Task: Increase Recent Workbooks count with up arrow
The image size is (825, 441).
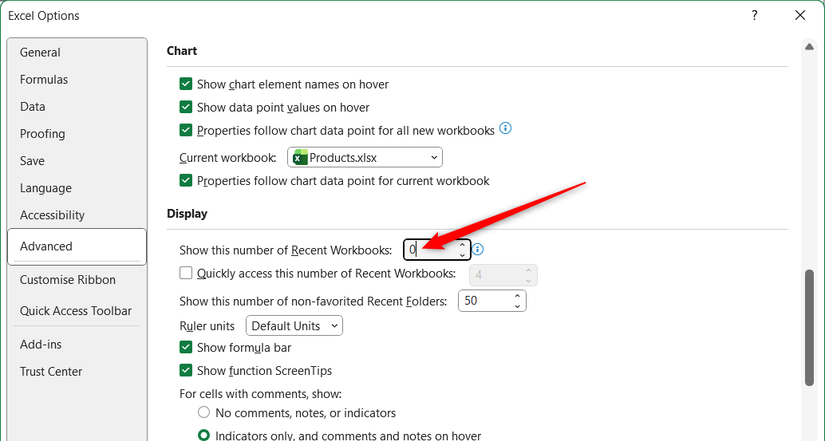Action: pos(462,245)
